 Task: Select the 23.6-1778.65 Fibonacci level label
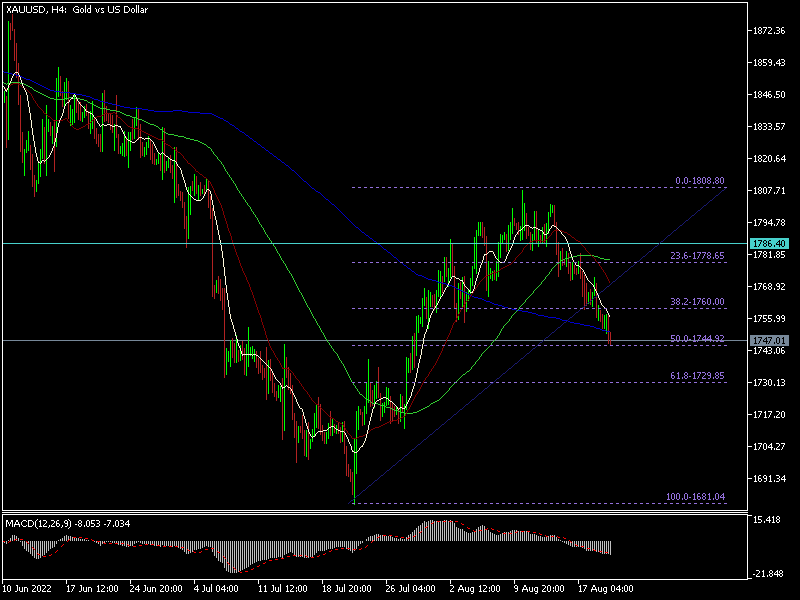coord(697,256)
